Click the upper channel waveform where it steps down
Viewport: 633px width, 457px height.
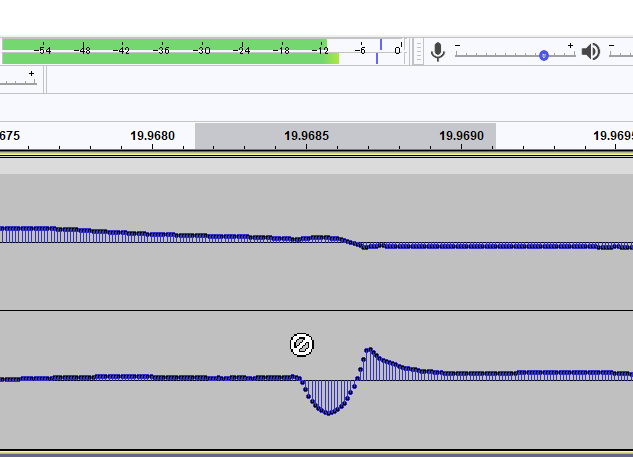coord(355,241)
